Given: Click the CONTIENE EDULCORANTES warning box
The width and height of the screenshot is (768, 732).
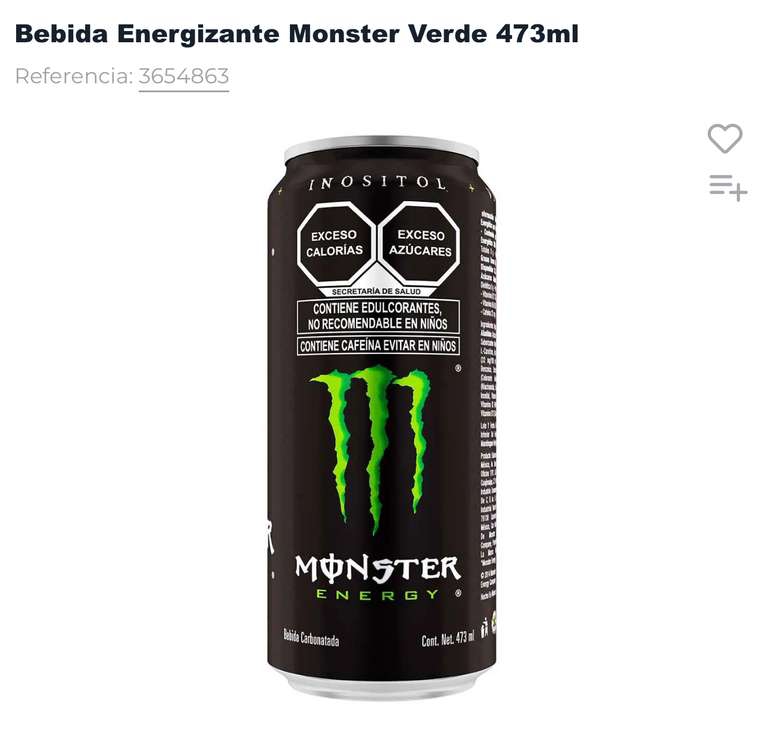Looking at the screenshot, I should (x=378, y=317).
